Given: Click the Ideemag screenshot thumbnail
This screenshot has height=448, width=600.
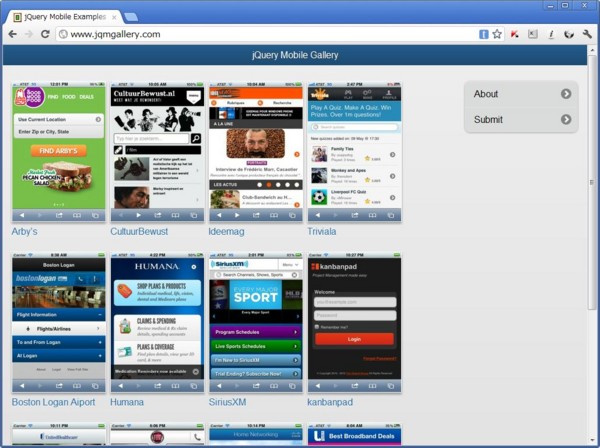Looking at the screenshot, I should [256, 152].
